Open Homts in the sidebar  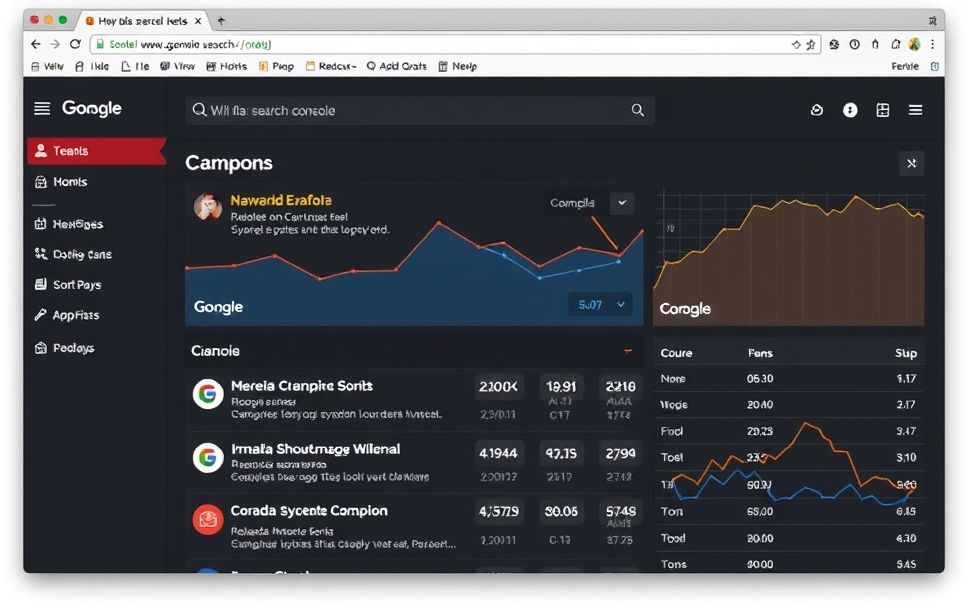pos(70,182)
